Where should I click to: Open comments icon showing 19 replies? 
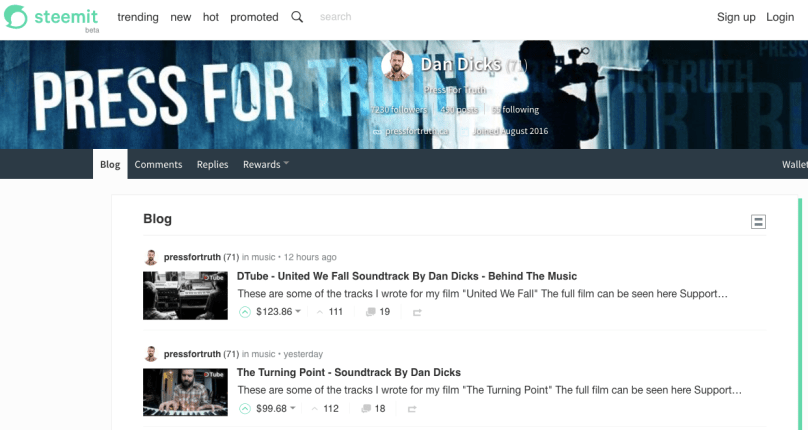point(377,312)
